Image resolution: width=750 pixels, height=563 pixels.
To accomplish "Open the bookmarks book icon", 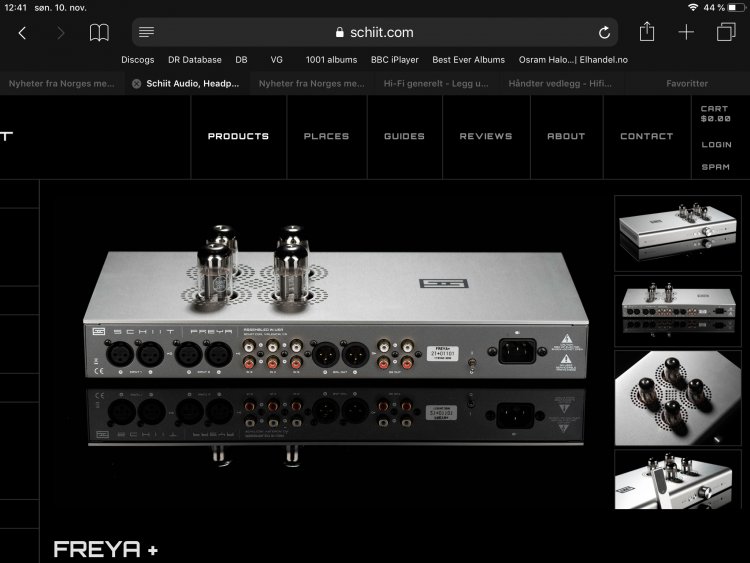I will tap(99, 33).
